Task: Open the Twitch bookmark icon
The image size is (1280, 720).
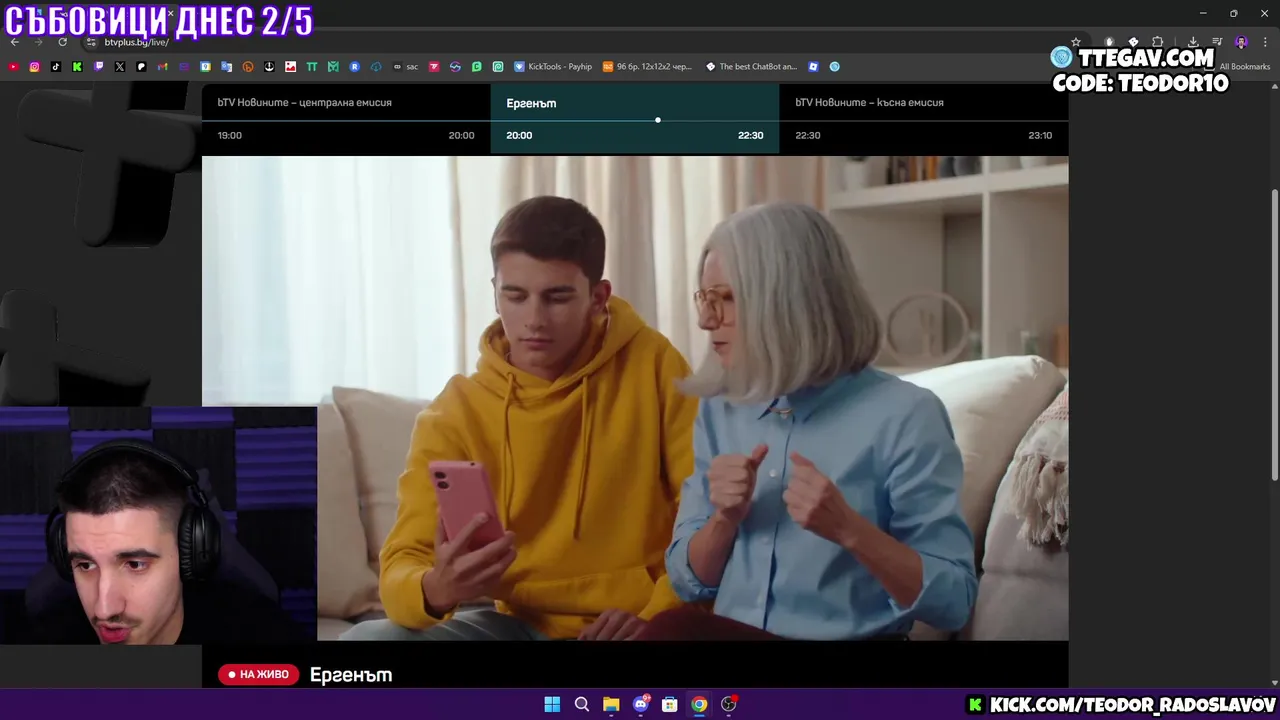Action: click(98, 67)
